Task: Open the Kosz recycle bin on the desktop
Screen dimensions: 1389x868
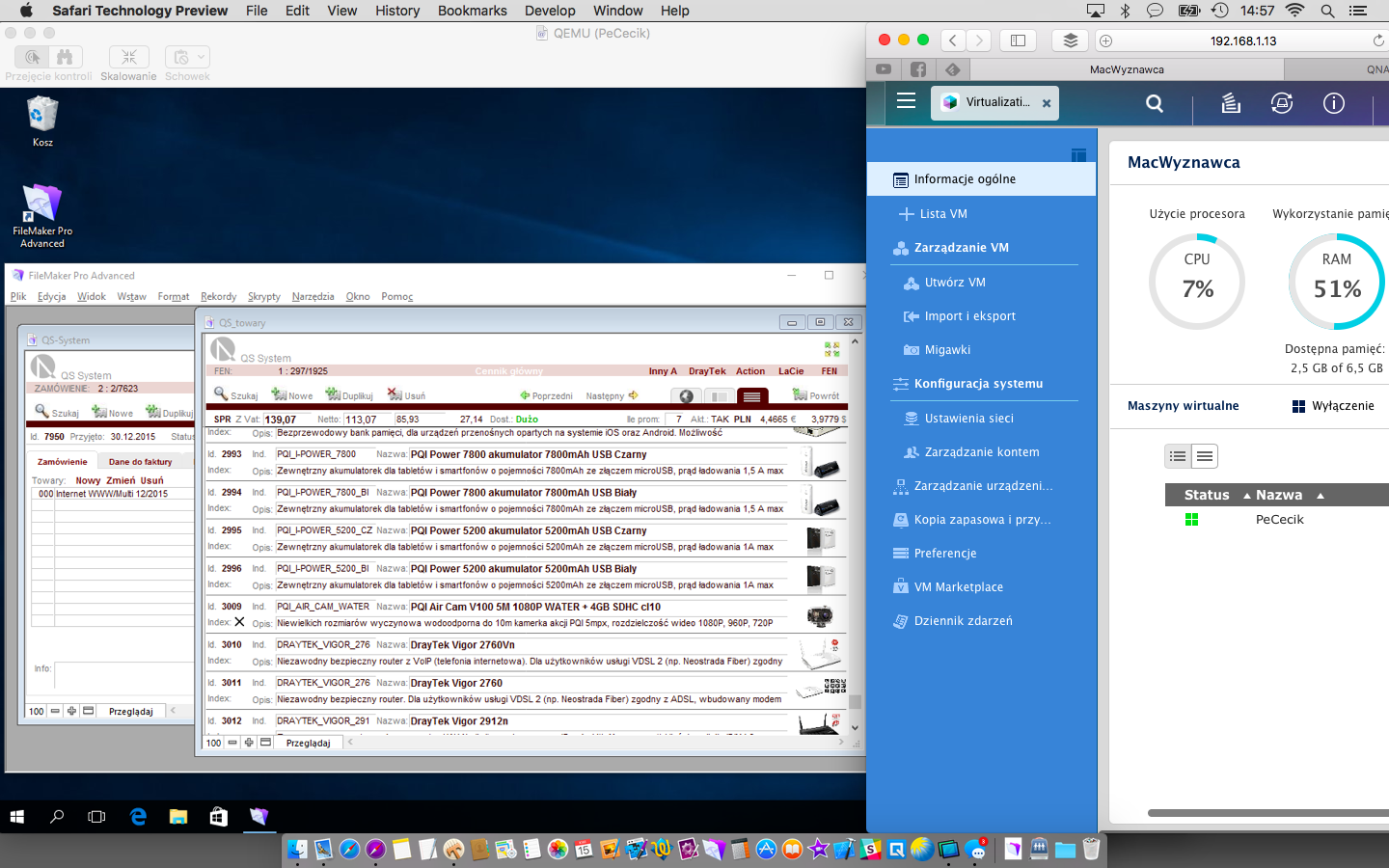Action: pyautogui.click(x=42, y=122)
